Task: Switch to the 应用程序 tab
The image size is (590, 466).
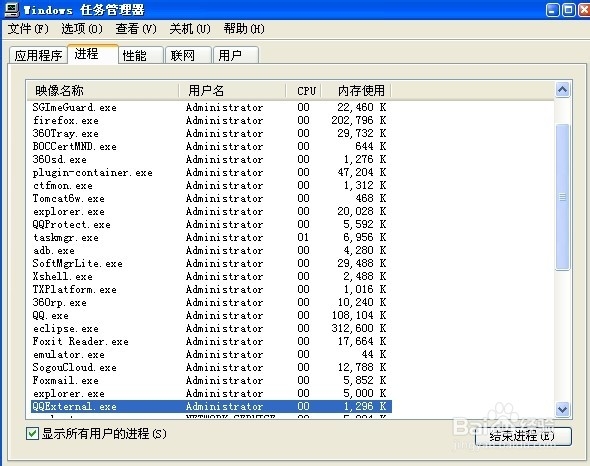Action: pyautogui.click(x=38, y=56)
